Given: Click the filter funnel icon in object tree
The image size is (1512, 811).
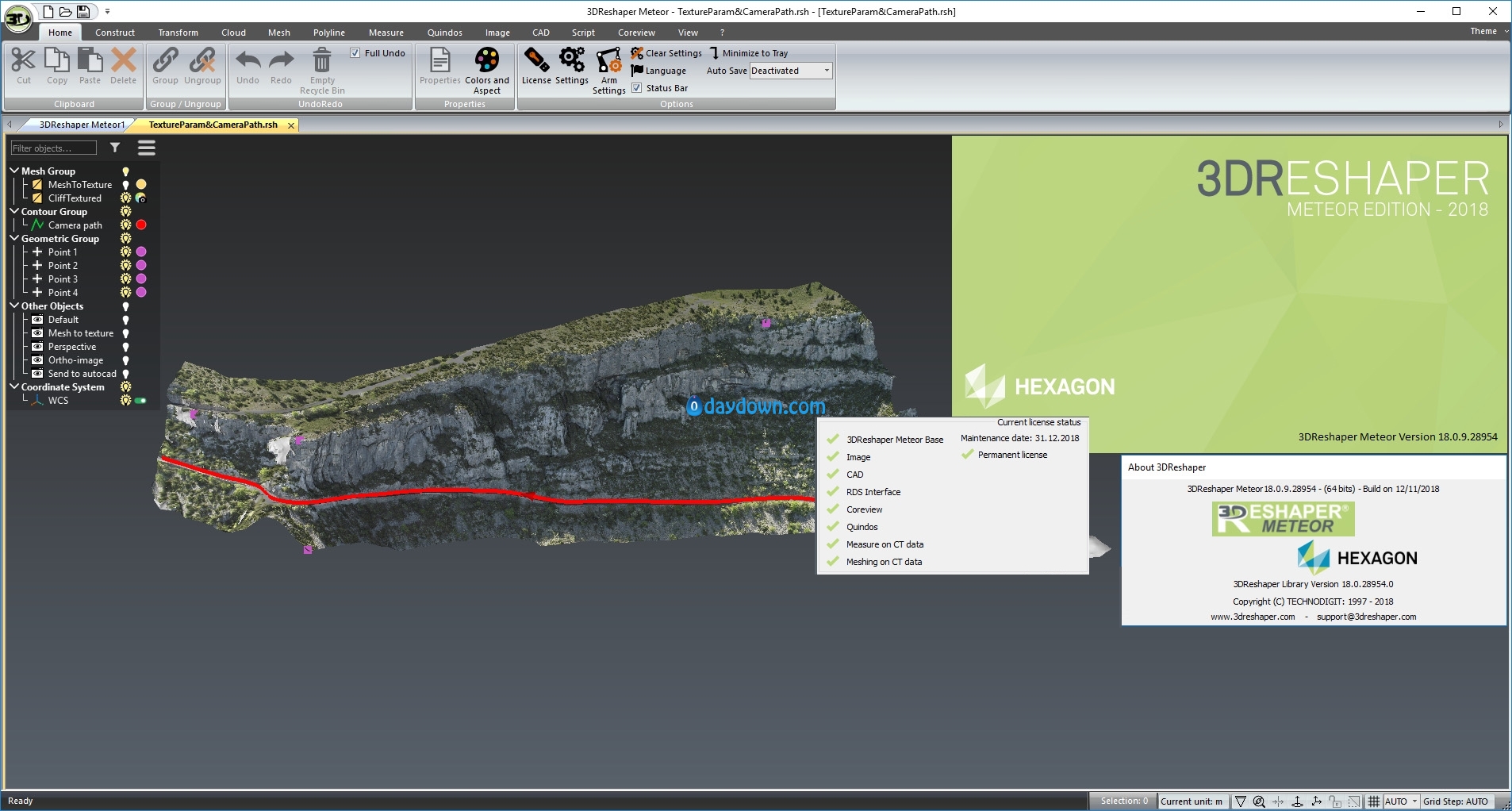Looking at the screenshot, I should tap(115, 148).
